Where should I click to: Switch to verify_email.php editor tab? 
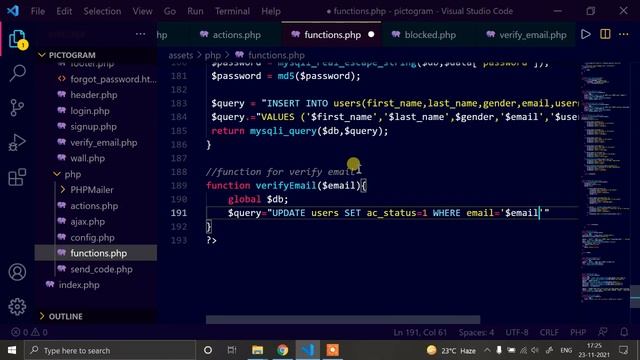pos(527,35)
